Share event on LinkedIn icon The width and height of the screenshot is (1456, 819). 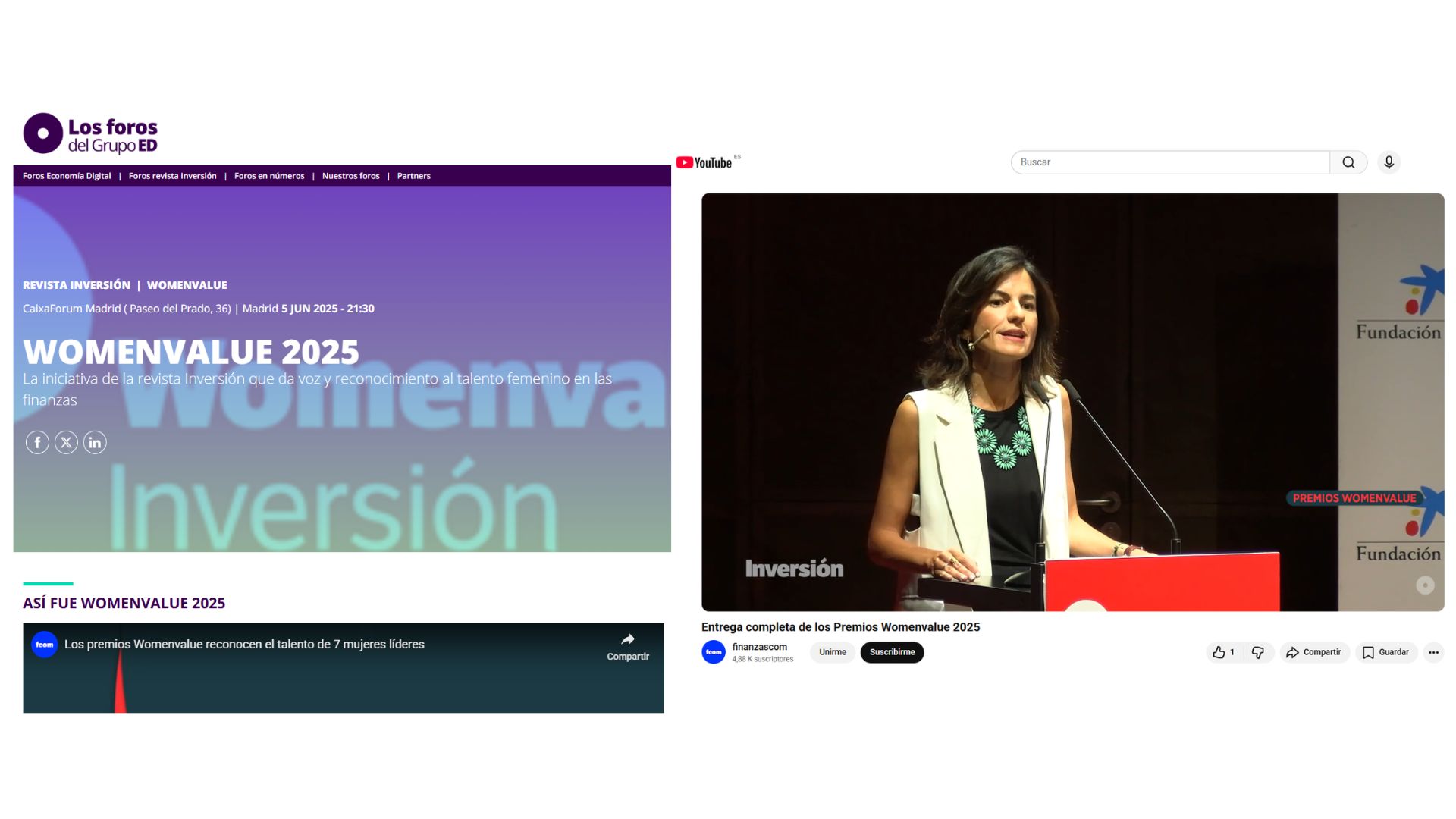pyautogui.click(x=95, y=442)
